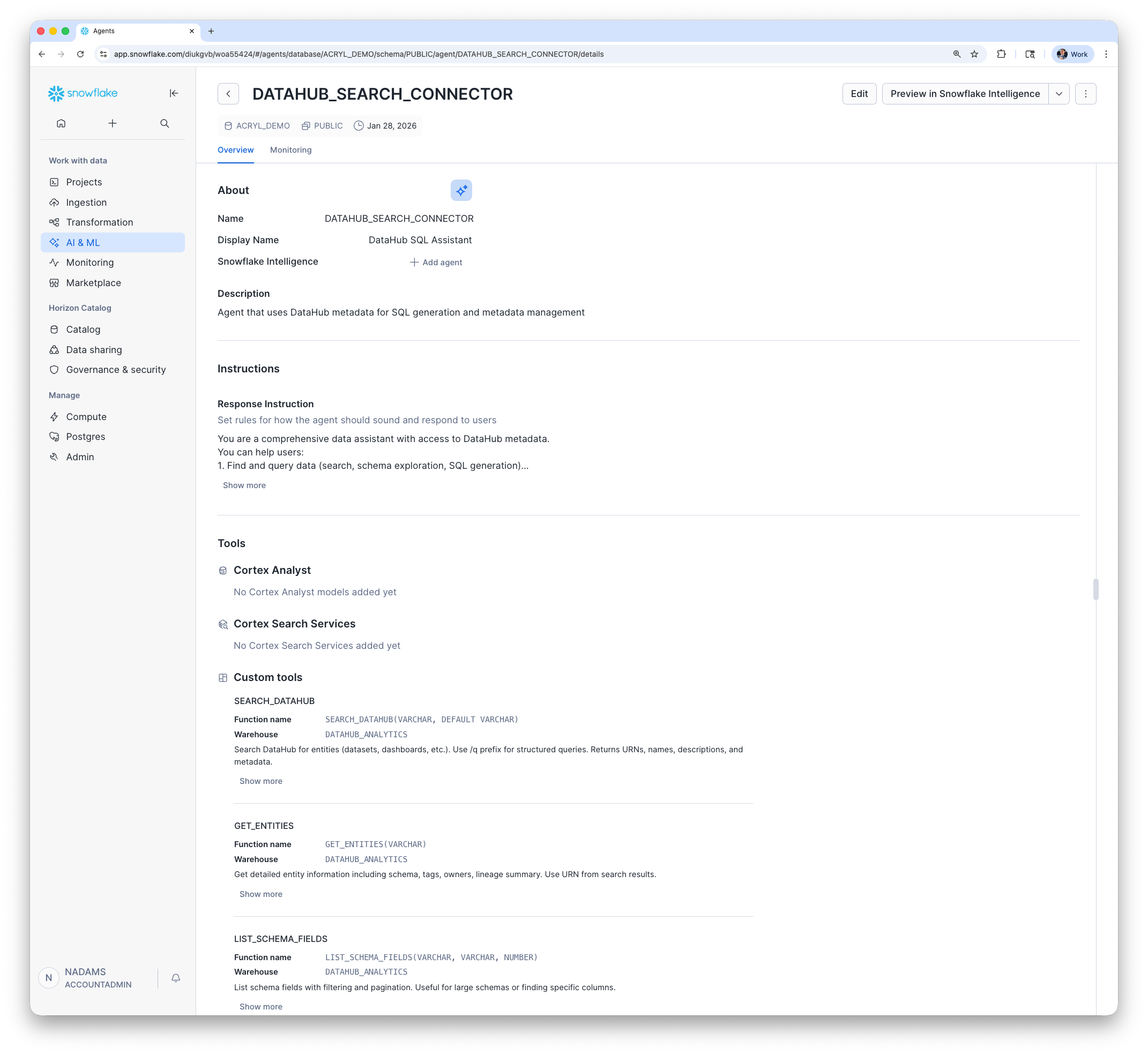Image resolution: width=1148 pixels, height=1055 pixels.
Task: Go back using the left chevron button
Action: click(228, 94)
